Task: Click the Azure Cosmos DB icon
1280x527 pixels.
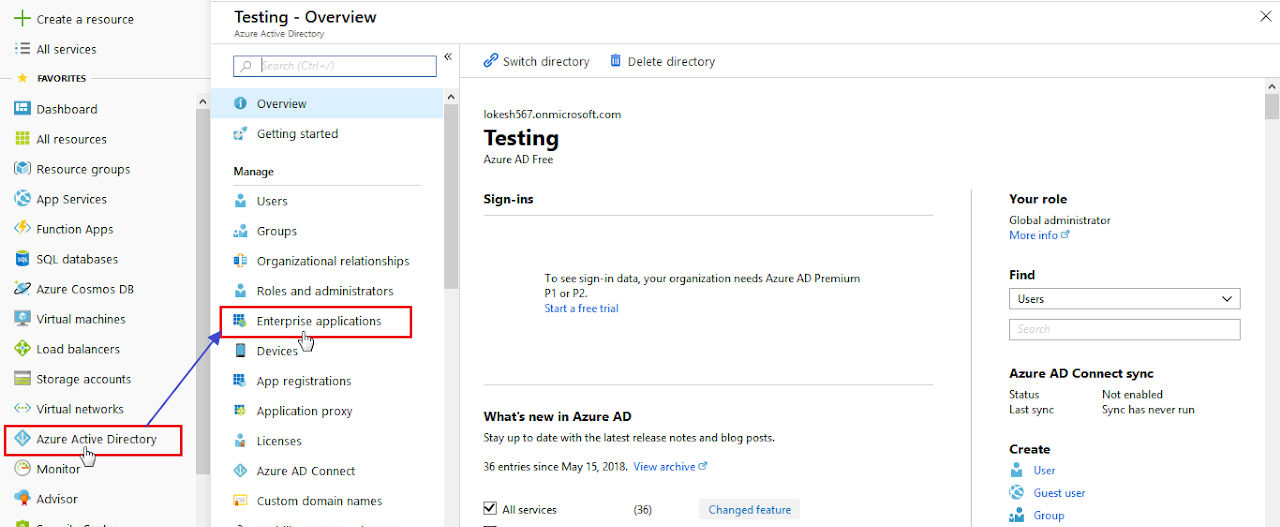Action: [22, 289]
